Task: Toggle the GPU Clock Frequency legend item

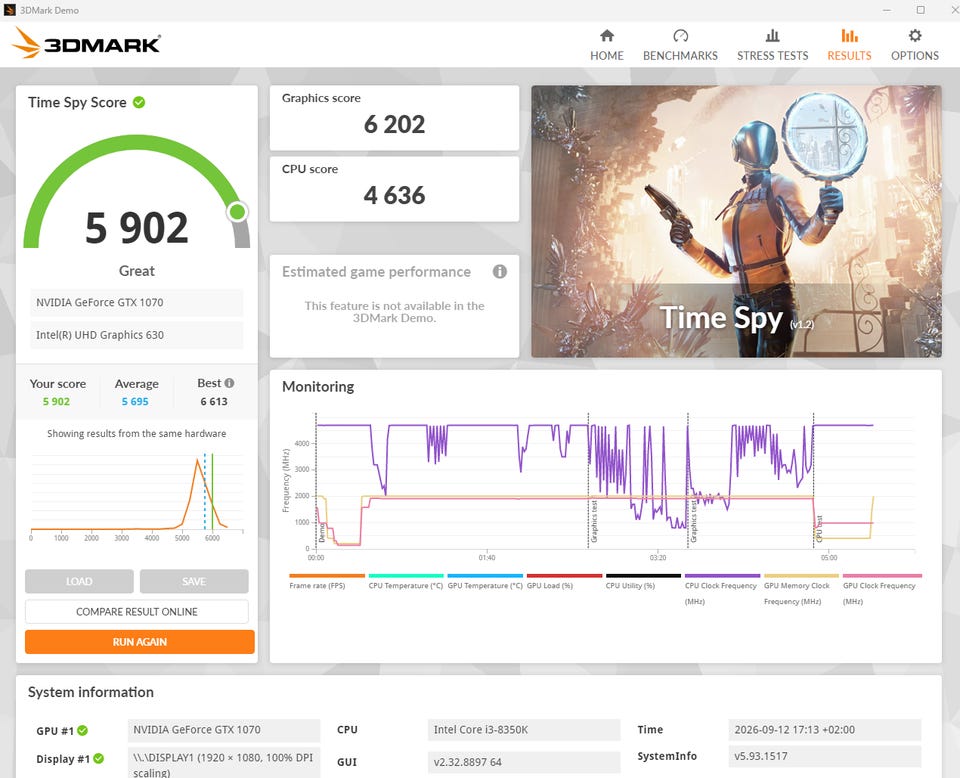Action: (x=880, y=589)
